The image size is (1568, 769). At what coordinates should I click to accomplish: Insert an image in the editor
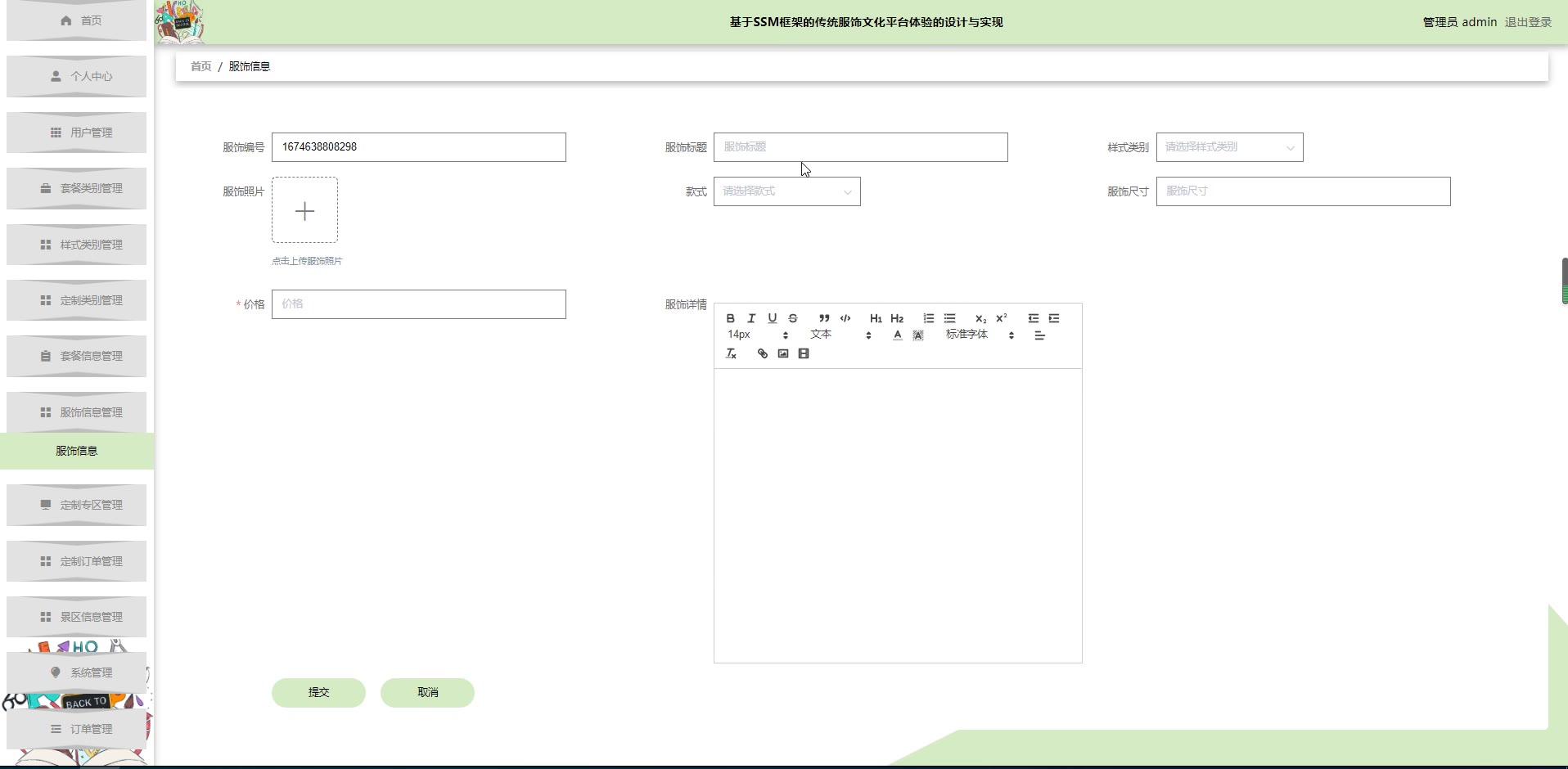point(783,353)
